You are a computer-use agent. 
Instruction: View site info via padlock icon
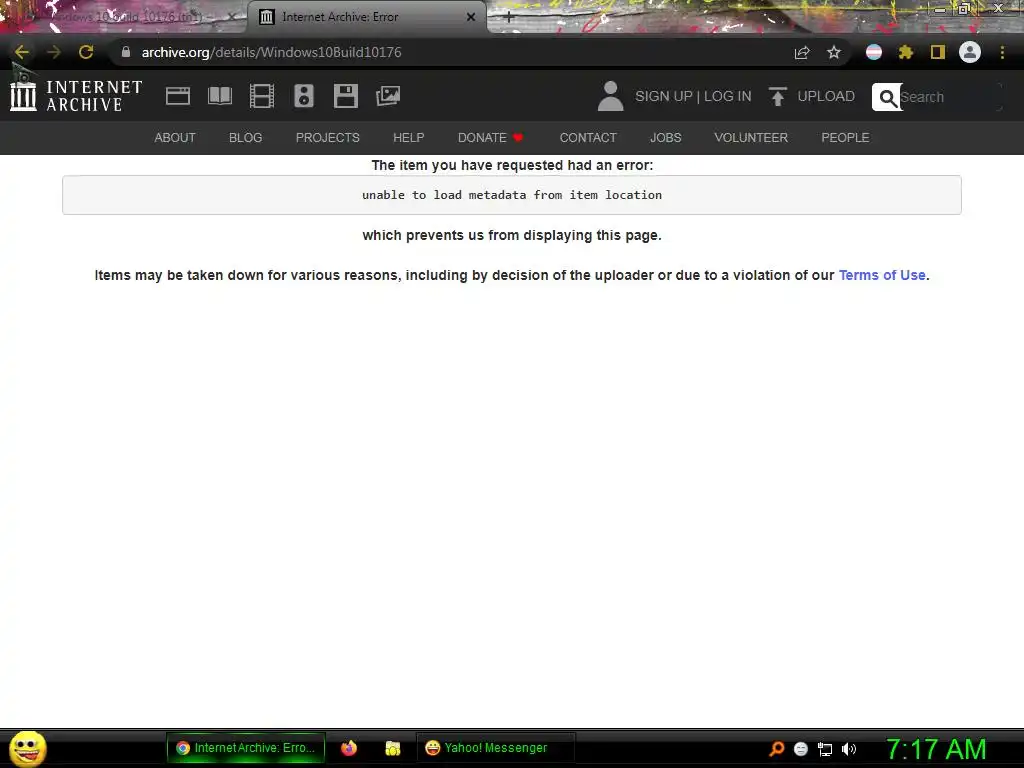tap(126, 52)
